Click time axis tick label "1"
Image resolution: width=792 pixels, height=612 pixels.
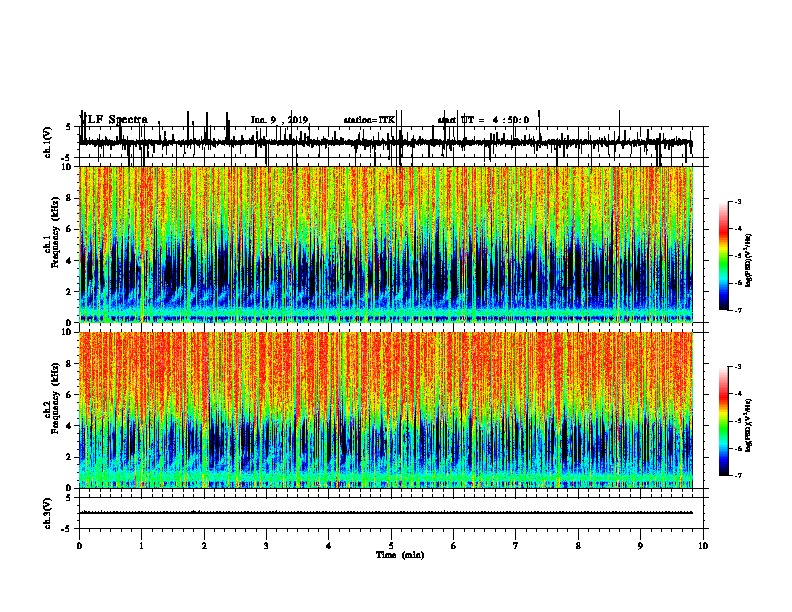[141, 546]
